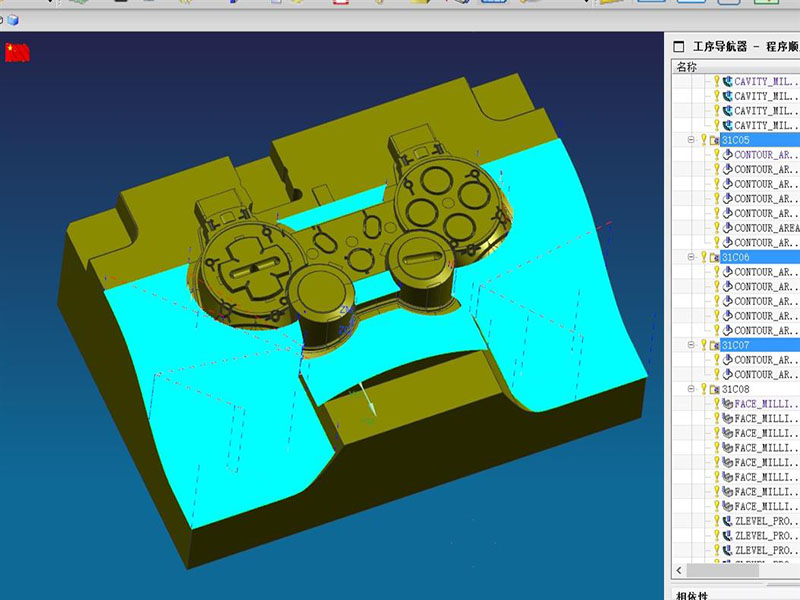Collapse the 31C05 program group
This screenshot has width=800, height=600.
(691, 140)
